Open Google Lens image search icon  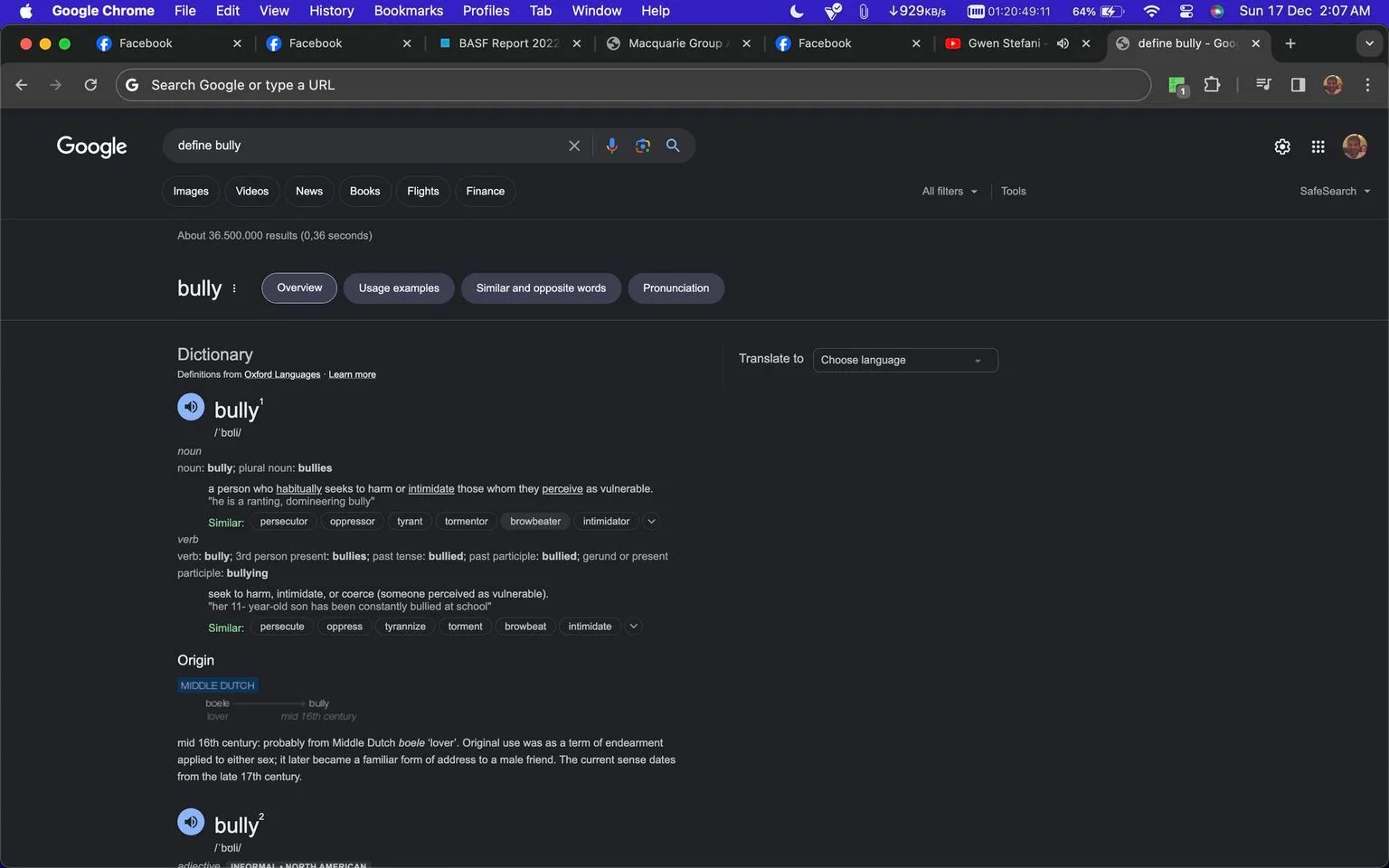(643, 146)
